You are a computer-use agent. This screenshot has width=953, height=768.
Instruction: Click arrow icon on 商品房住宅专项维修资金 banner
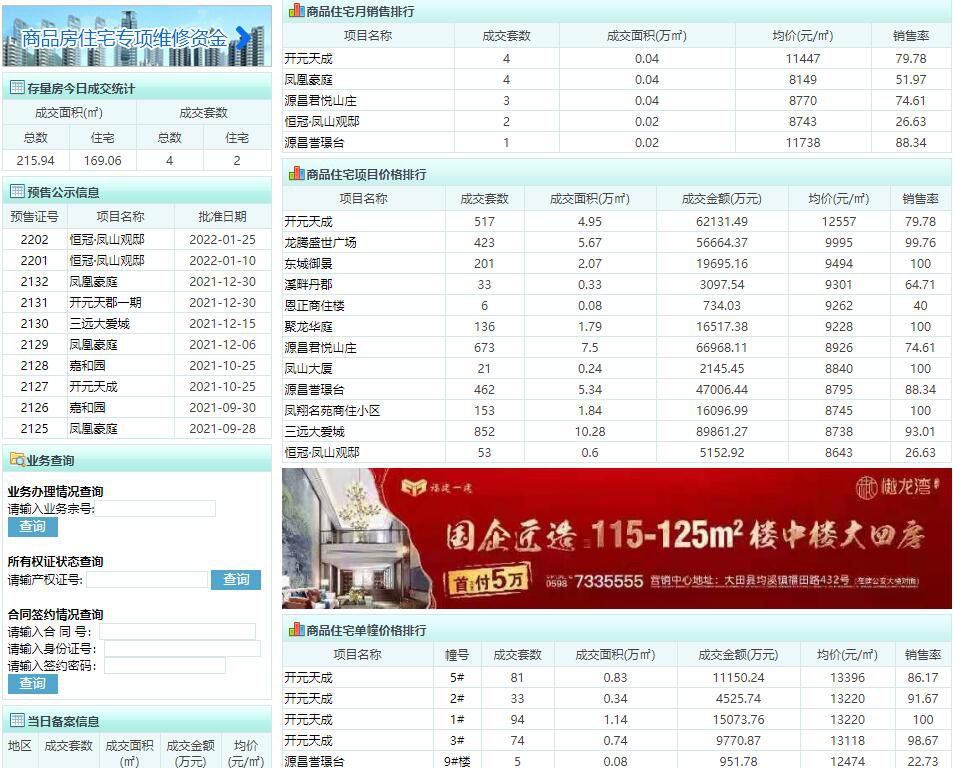(243, 38)
